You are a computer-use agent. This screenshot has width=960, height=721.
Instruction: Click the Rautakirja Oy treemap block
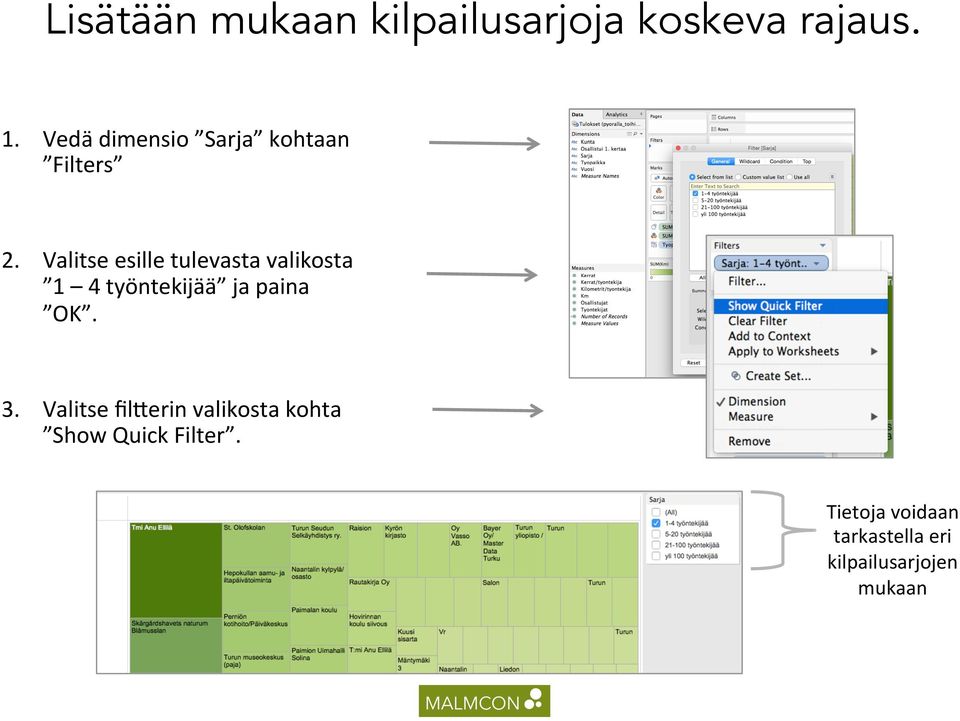pos(372,594)
